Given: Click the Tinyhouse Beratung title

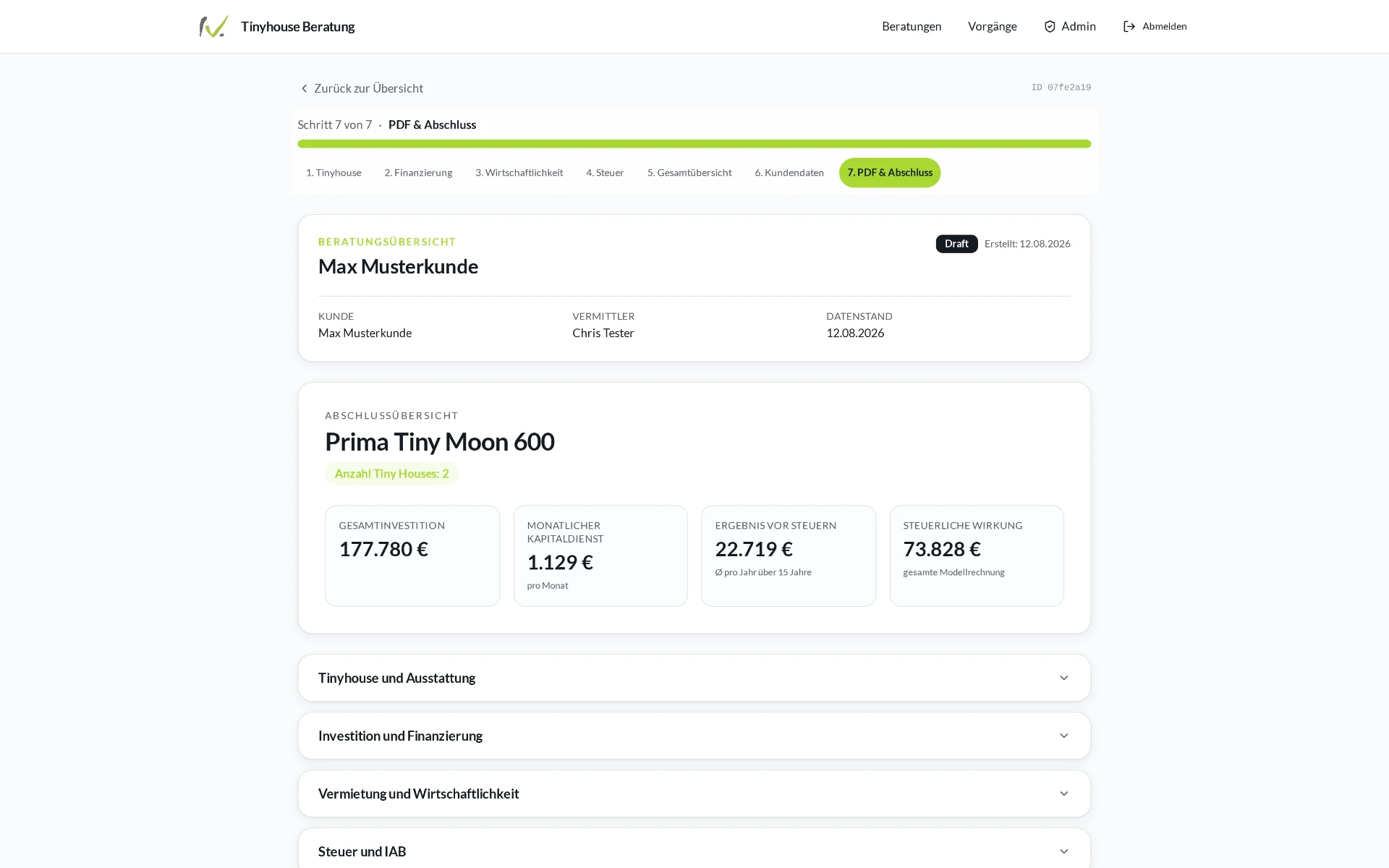Looking at the screenshot, I should (x=298, y=27).
